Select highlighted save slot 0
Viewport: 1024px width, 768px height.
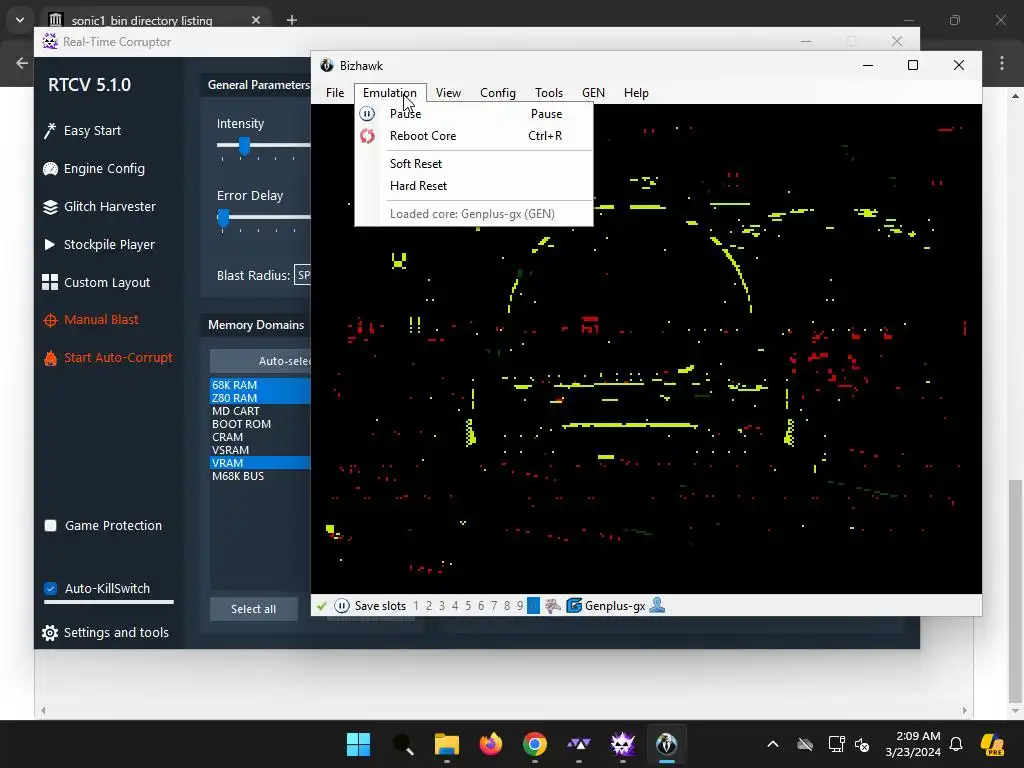coord(533,606)
